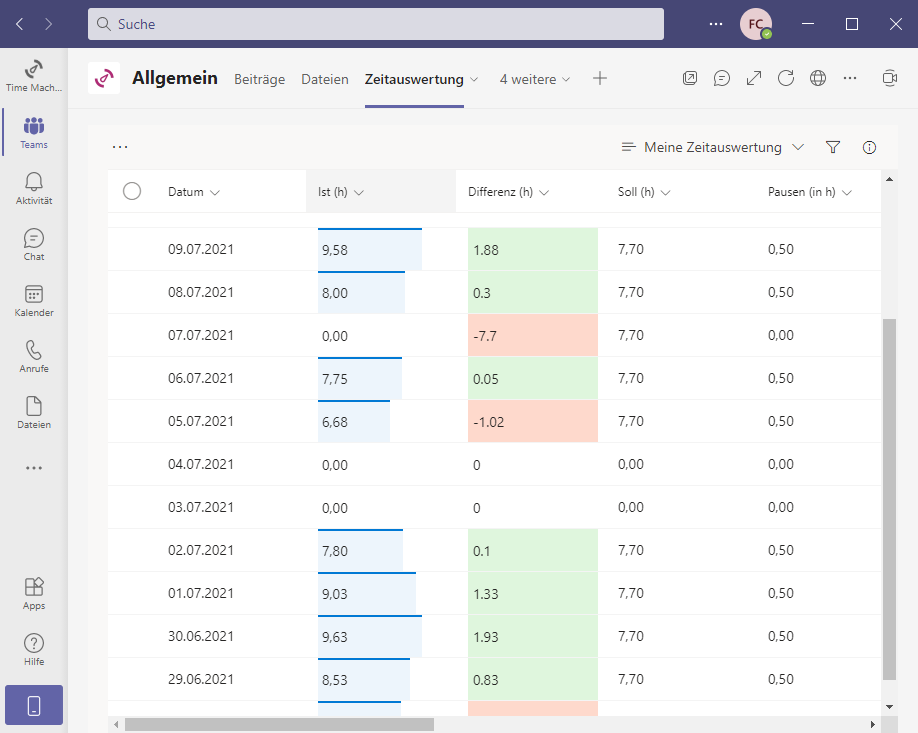Image resolution: width=918 pixels, height=733 pixels.
Task: Toggle the select-all rows circle
Action: pos(132,191)
